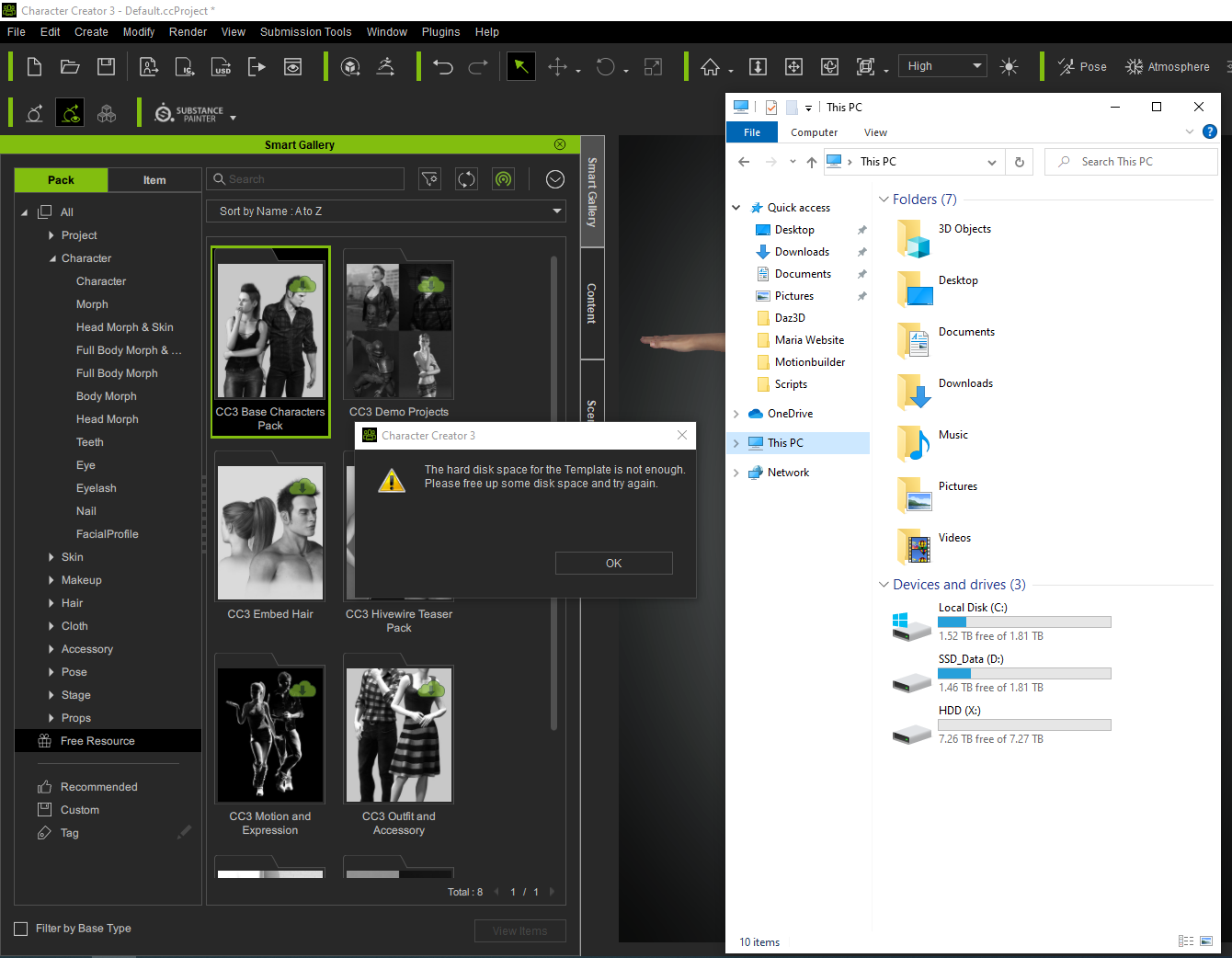Click the Smart Gallery refresh icon
The height and width of the screenshot is (958, 1232).
point(467,179)
